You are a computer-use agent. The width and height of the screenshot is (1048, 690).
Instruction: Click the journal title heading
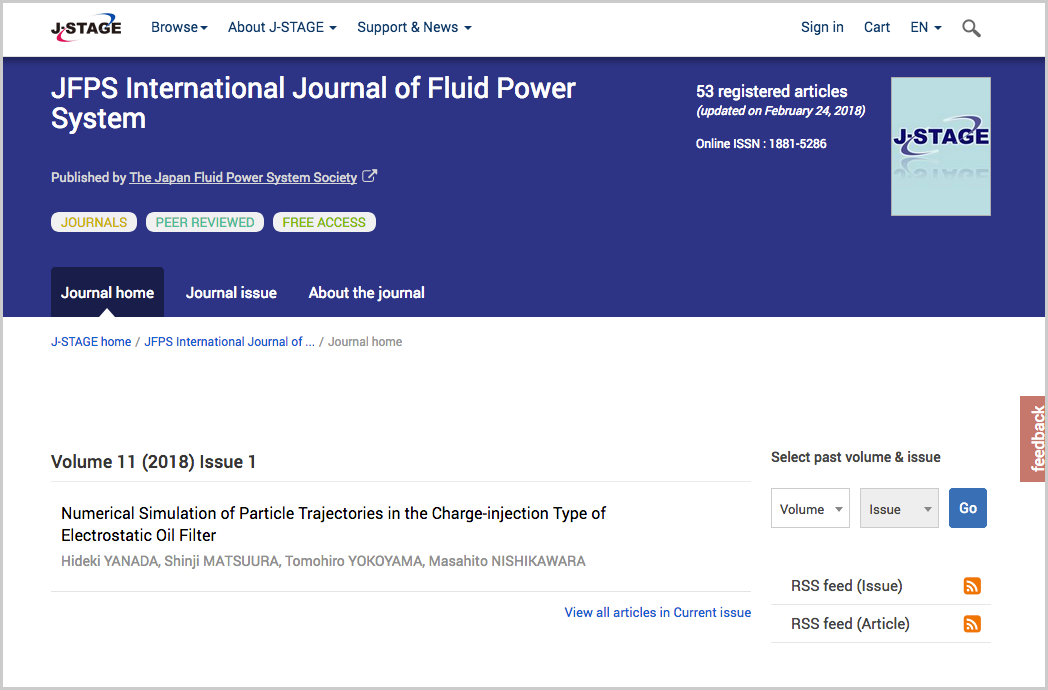tap(313, 103)
